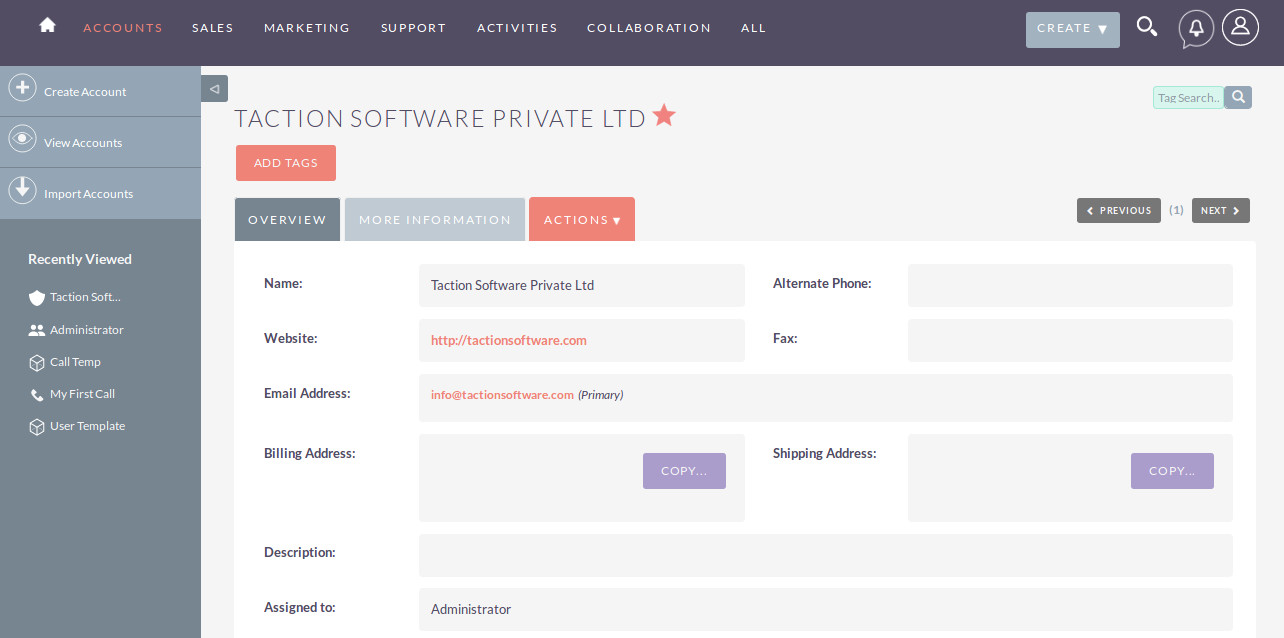Go to the Next record
The height and width of the screenshot is (638, 1284).
point(1221,210)
